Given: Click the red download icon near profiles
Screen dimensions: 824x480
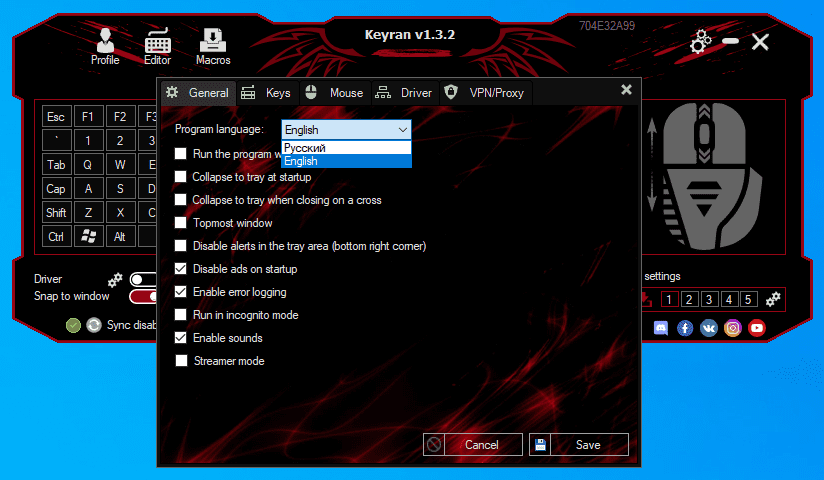Looking at the screenshot, I should [x=646, y=299].
